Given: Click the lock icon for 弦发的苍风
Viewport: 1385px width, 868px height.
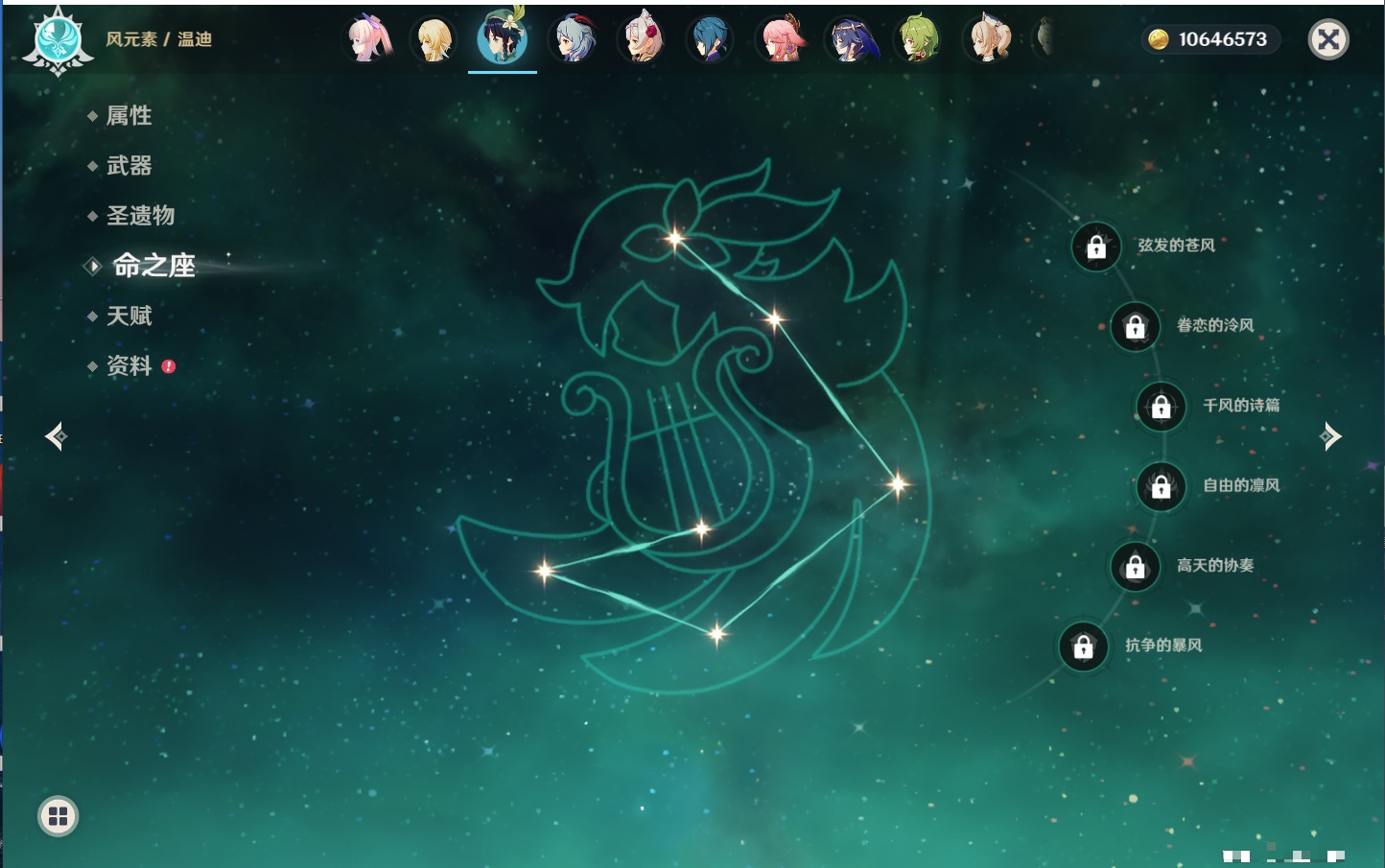Looking at the screenshot, I should 1096,247.
